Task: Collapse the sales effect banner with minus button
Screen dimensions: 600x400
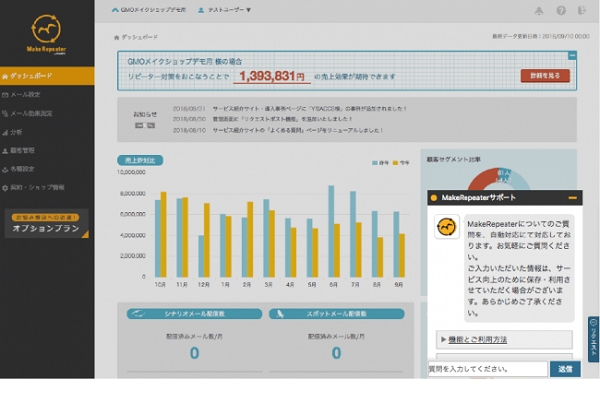Action: coord(572,56)
